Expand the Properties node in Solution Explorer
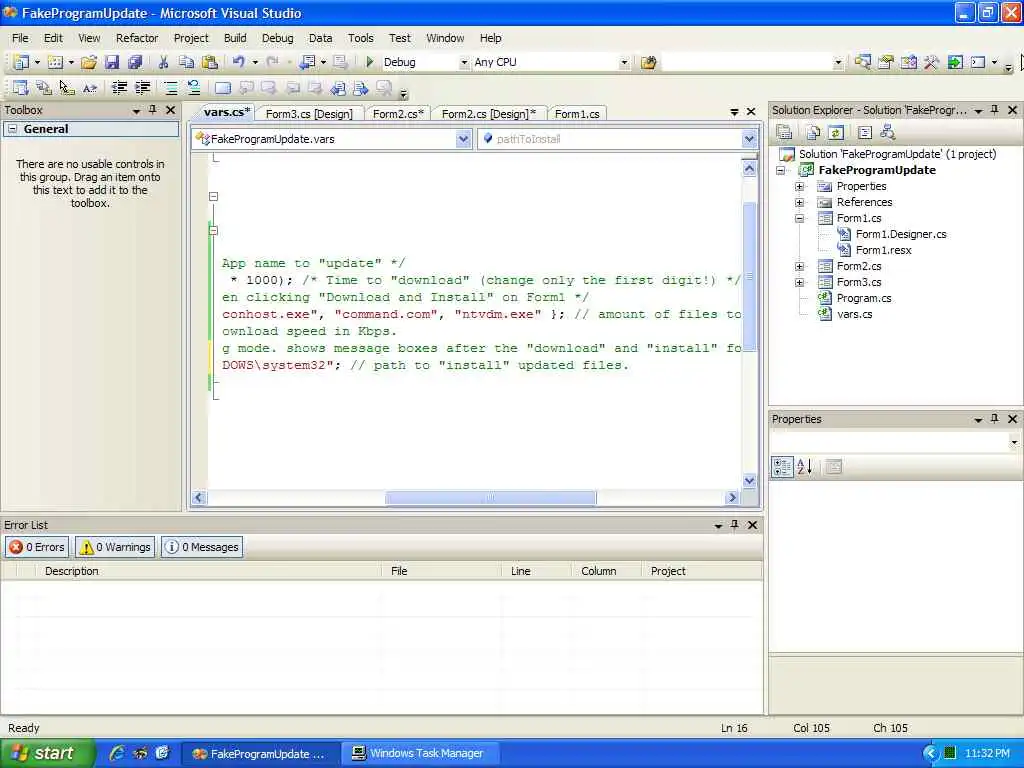 [799, 186]
